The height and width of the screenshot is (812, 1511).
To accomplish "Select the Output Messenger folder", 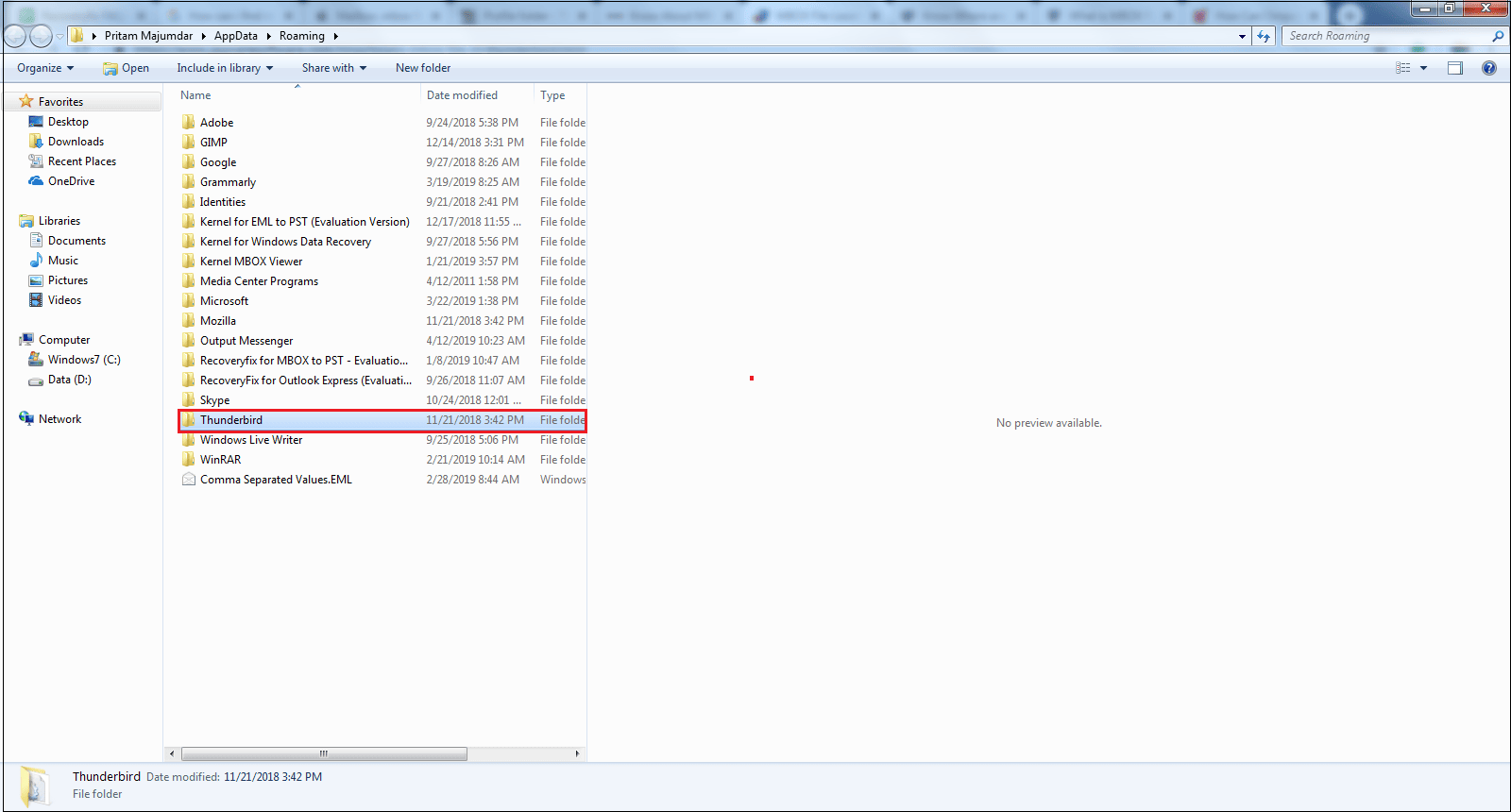I will 246,340.
